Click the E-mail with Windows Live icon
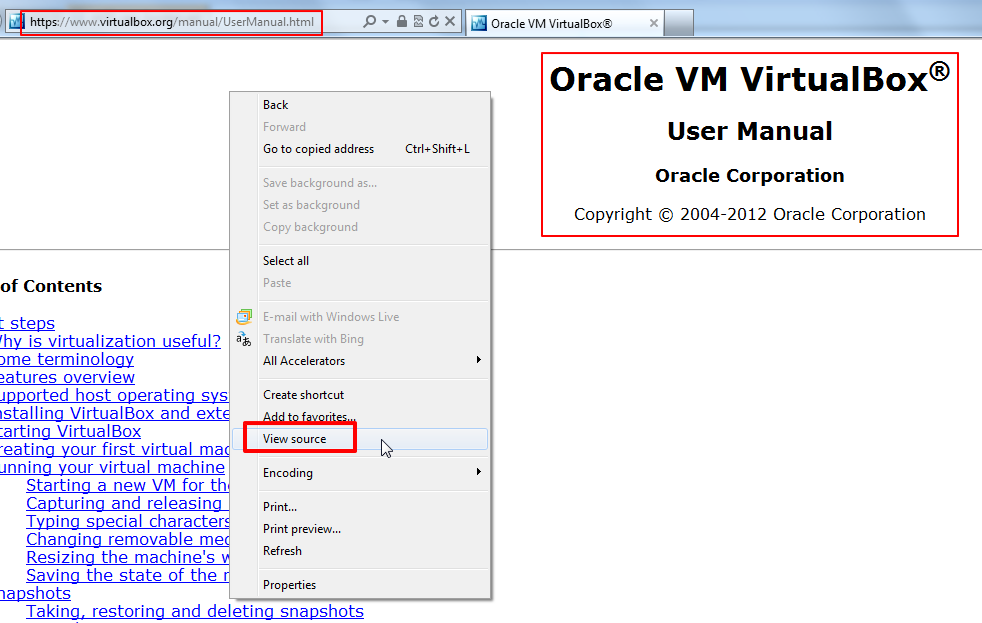This screenshot has height=623, width=982. [x=243, y=317]
